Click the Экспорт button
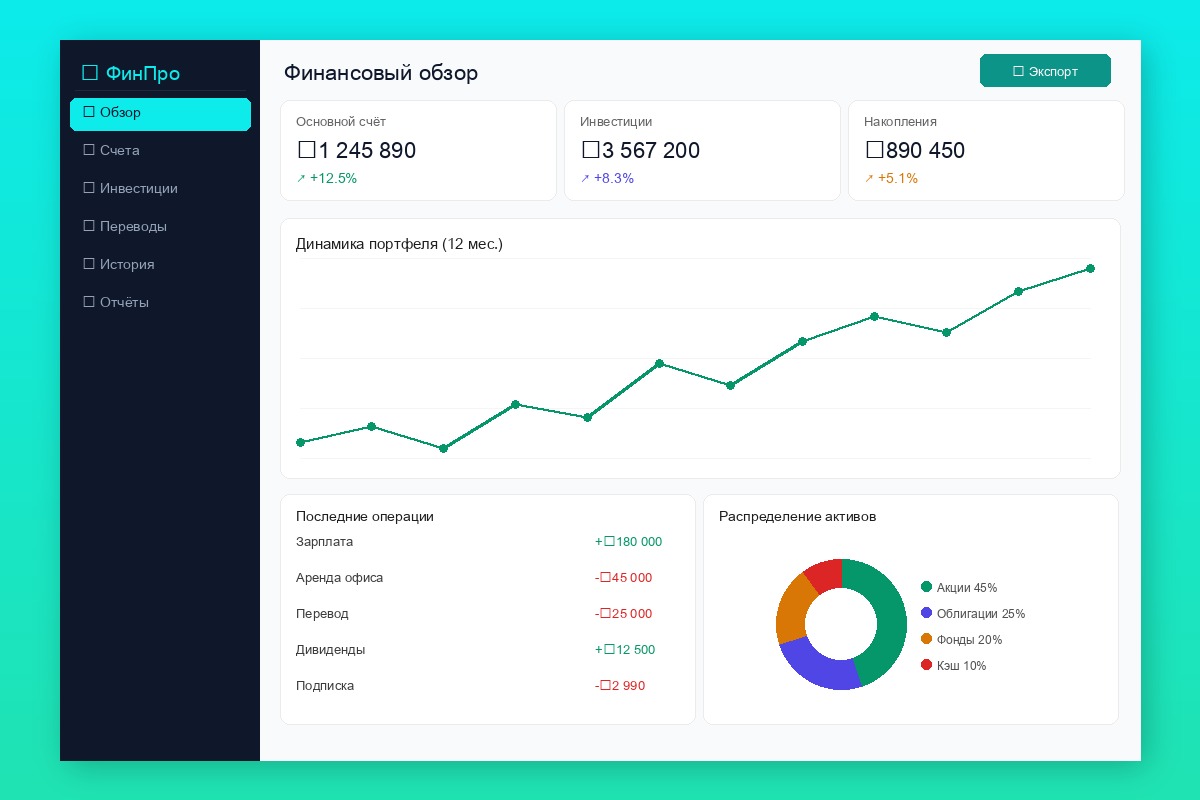This screenshot has width=1200, height=800. pyautogui.click(x=1045, y=71)
